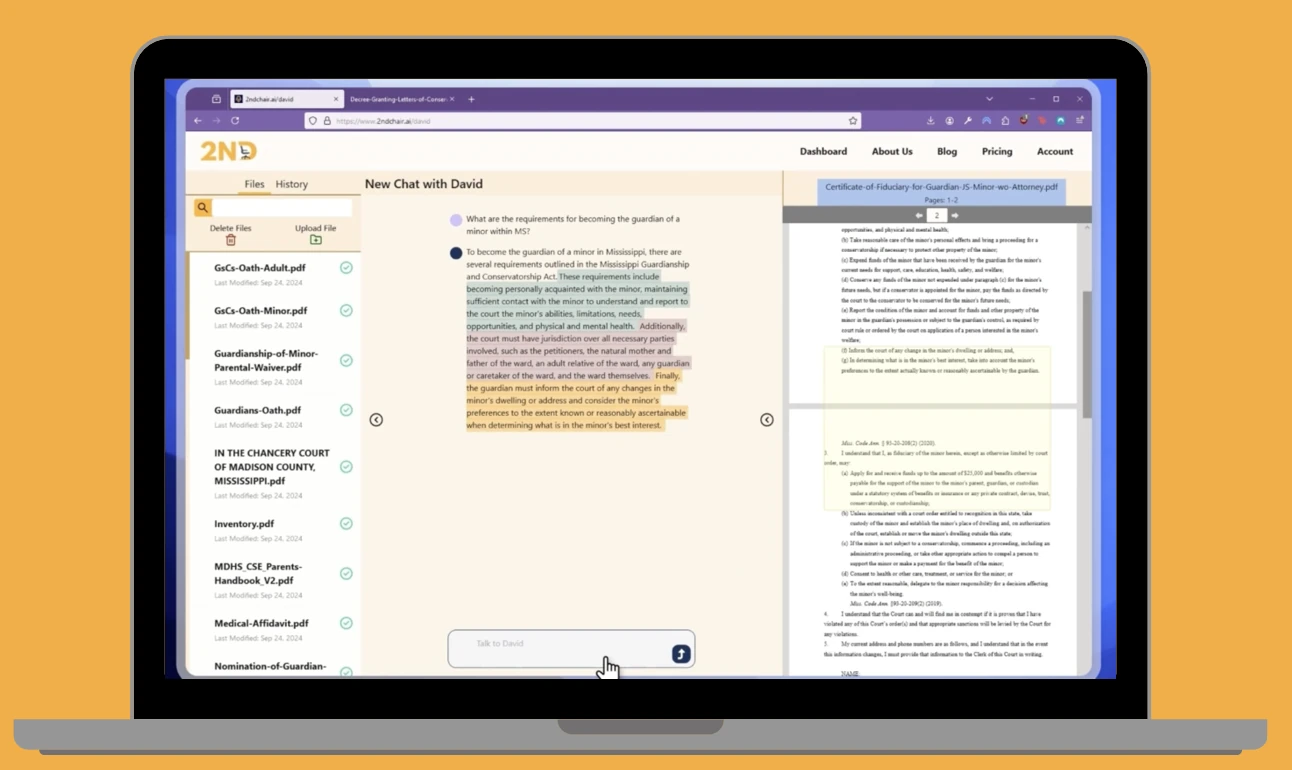Click the yellow highlighted passage in the PDF
The image size is (1292, 770).
[937, 428]
